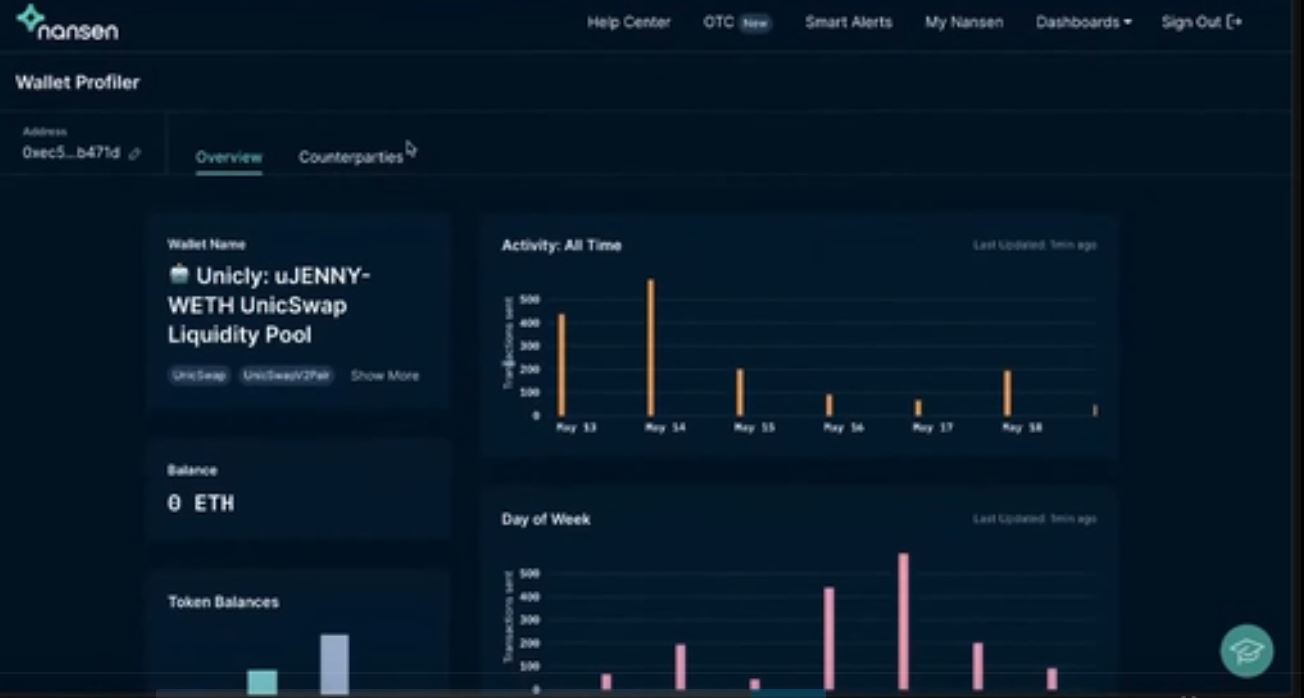This screenshot has width=1304, height=698.
Task: Select the 0 ETH balance value
Action: coord(201,503)
